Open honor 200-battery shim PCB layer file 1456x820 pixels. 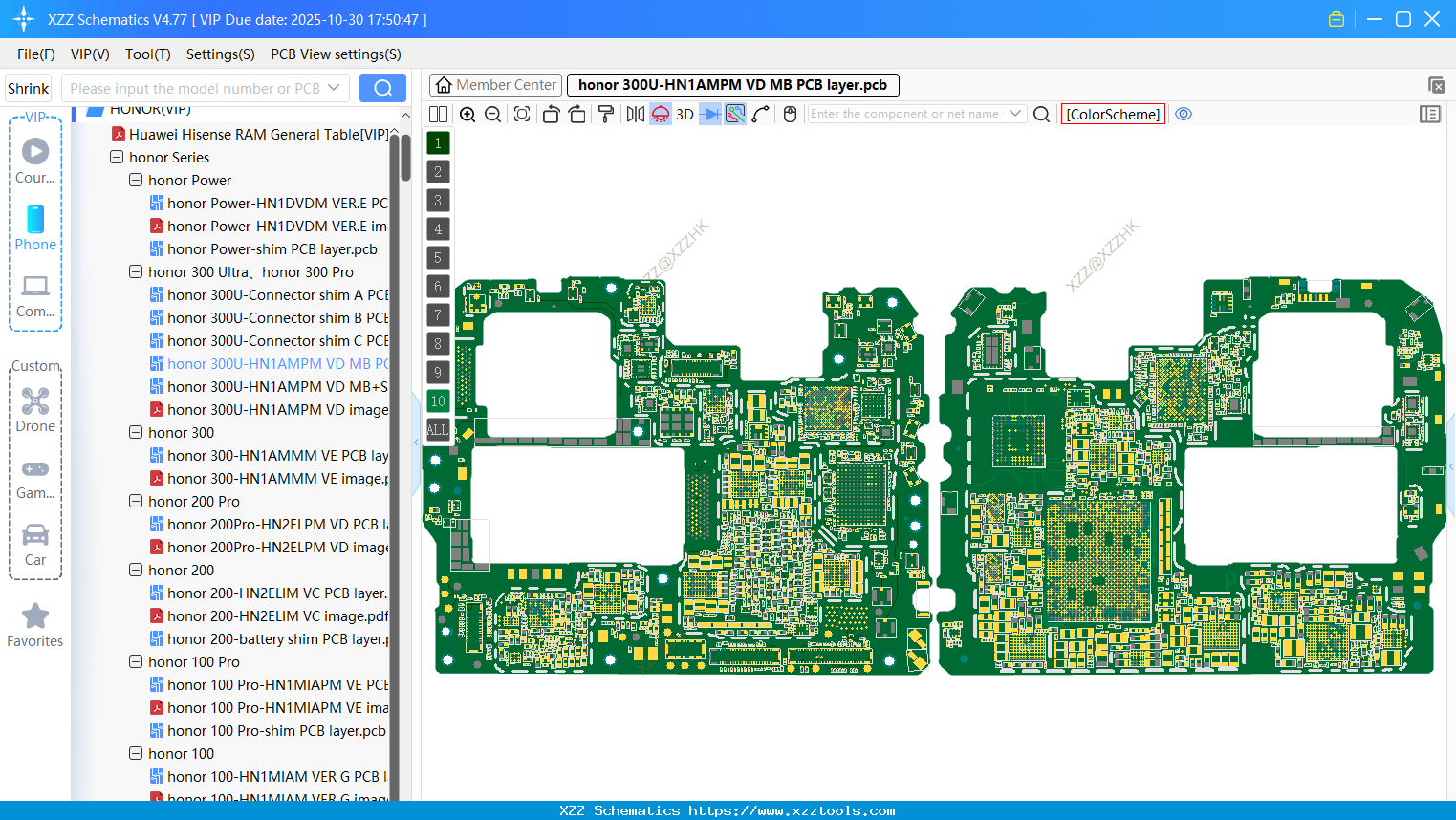point(270,639)
